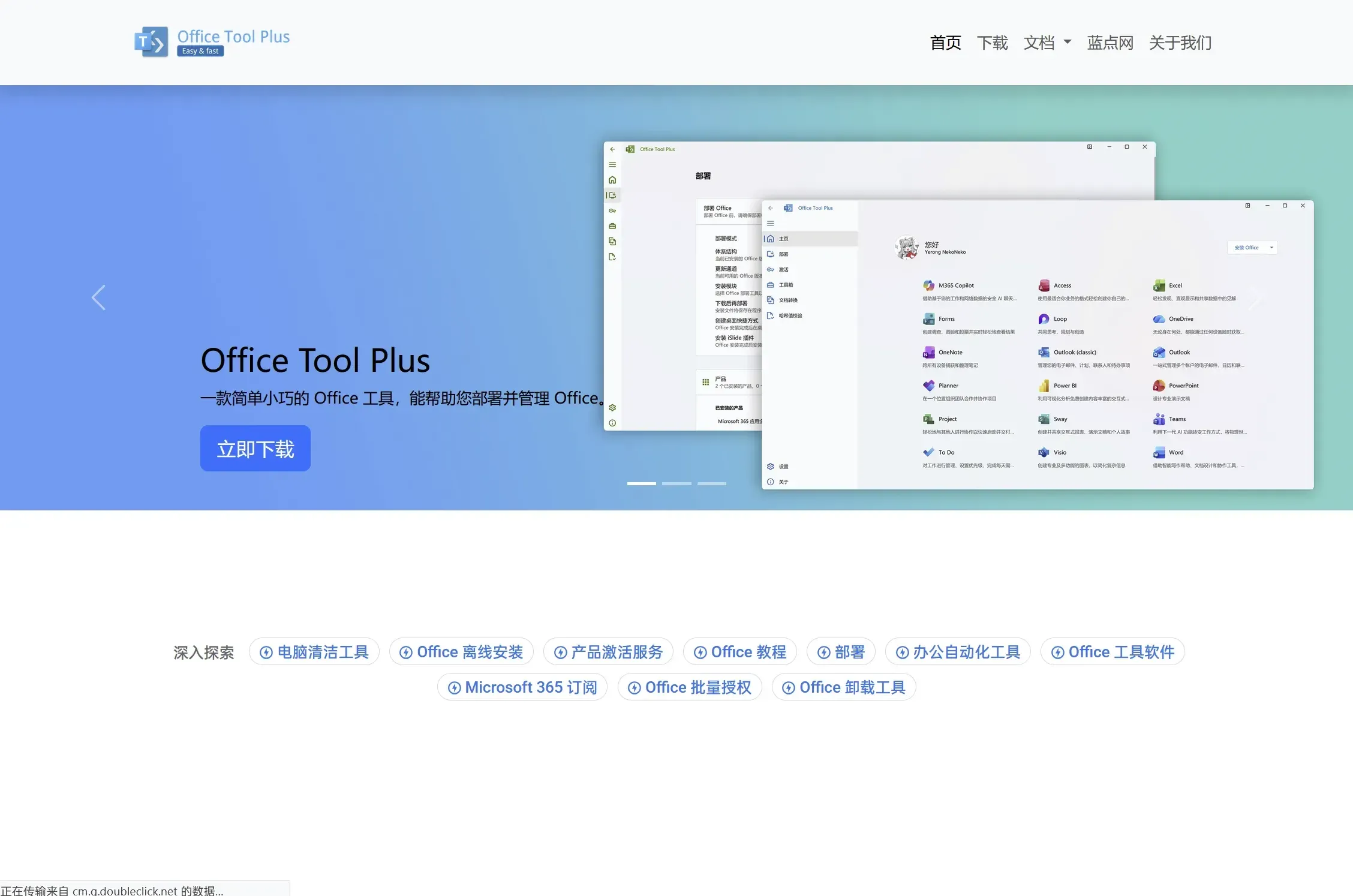1353x896 pixels.
Task: Open the 产品激活服务 topic chip
Action: 608,652
